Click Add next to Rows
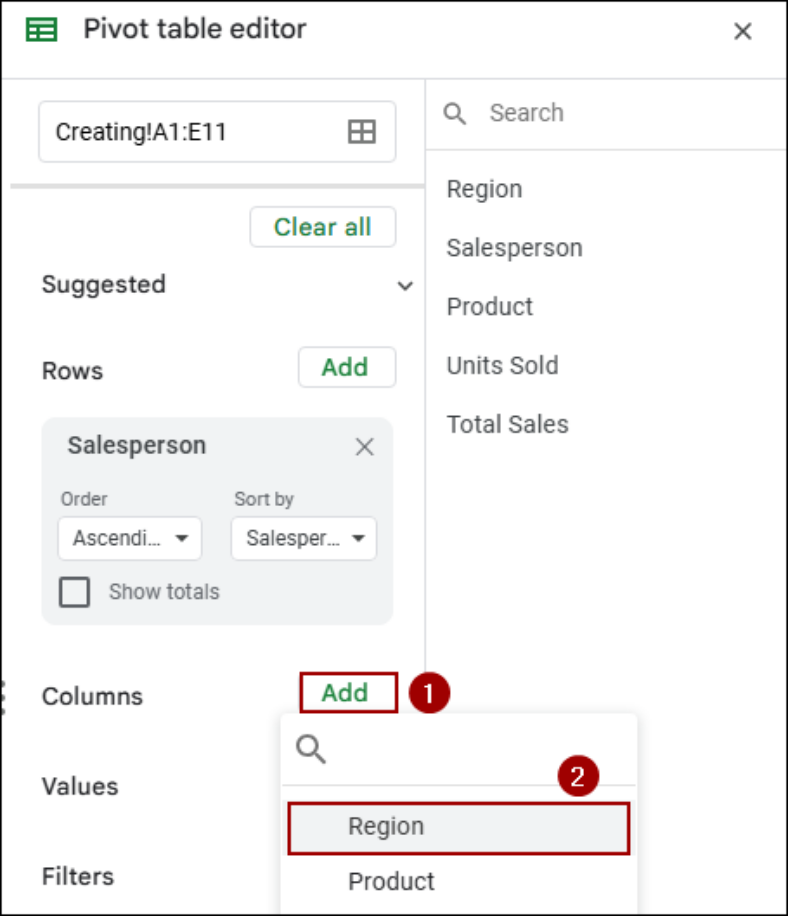 pyautogui.click(x=346, y=367)
